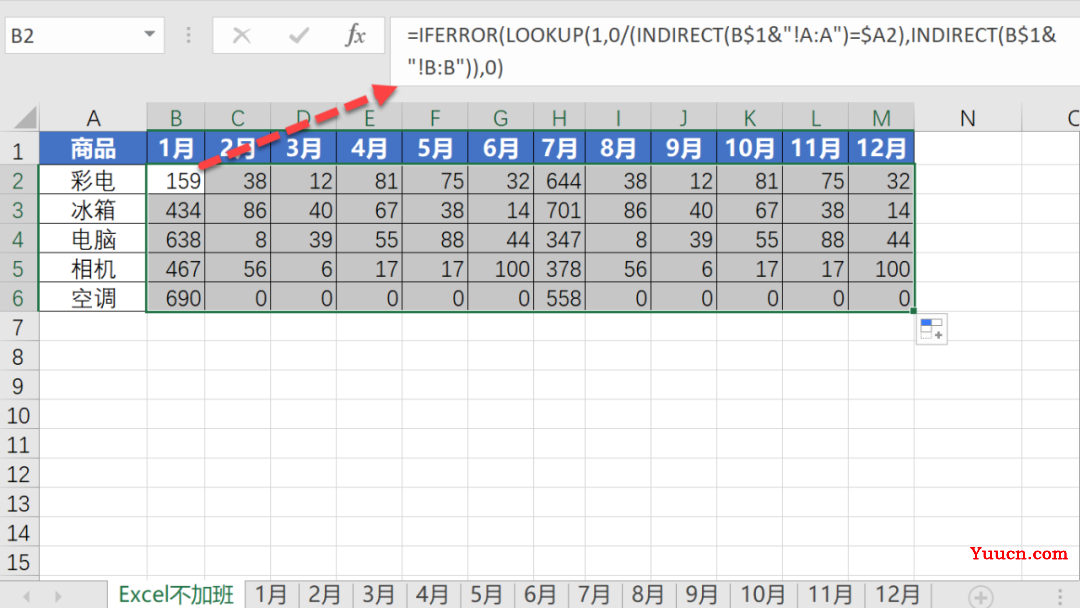The image size is (1080, 608).
Task: Open the 5月 sheet tab
Action: (486, 594)
